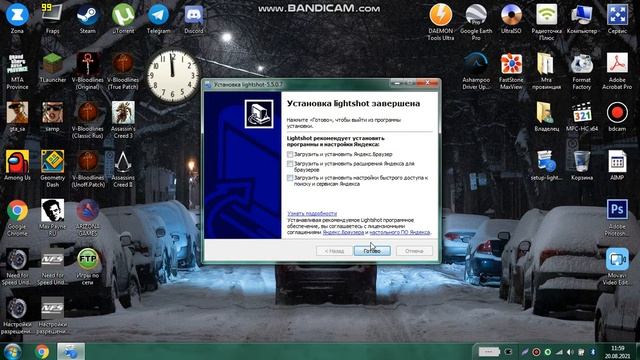This screenshot has width=640, height=360.
Task: Click the taskbar clock and date
Action: click(617, 352)
